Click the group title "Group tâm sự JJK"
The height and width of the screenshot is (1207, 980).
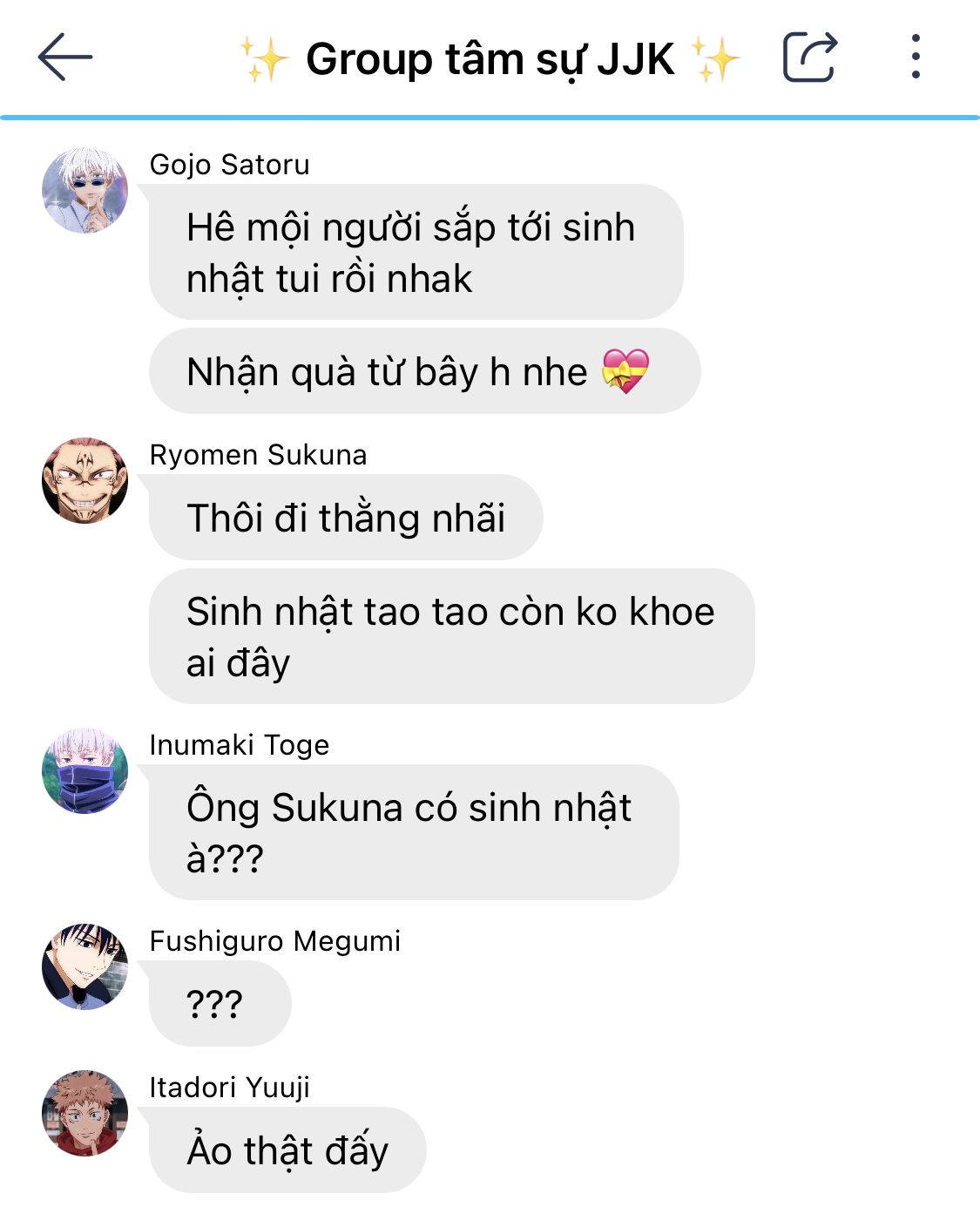pyautogui.click(x=490, y=59)
